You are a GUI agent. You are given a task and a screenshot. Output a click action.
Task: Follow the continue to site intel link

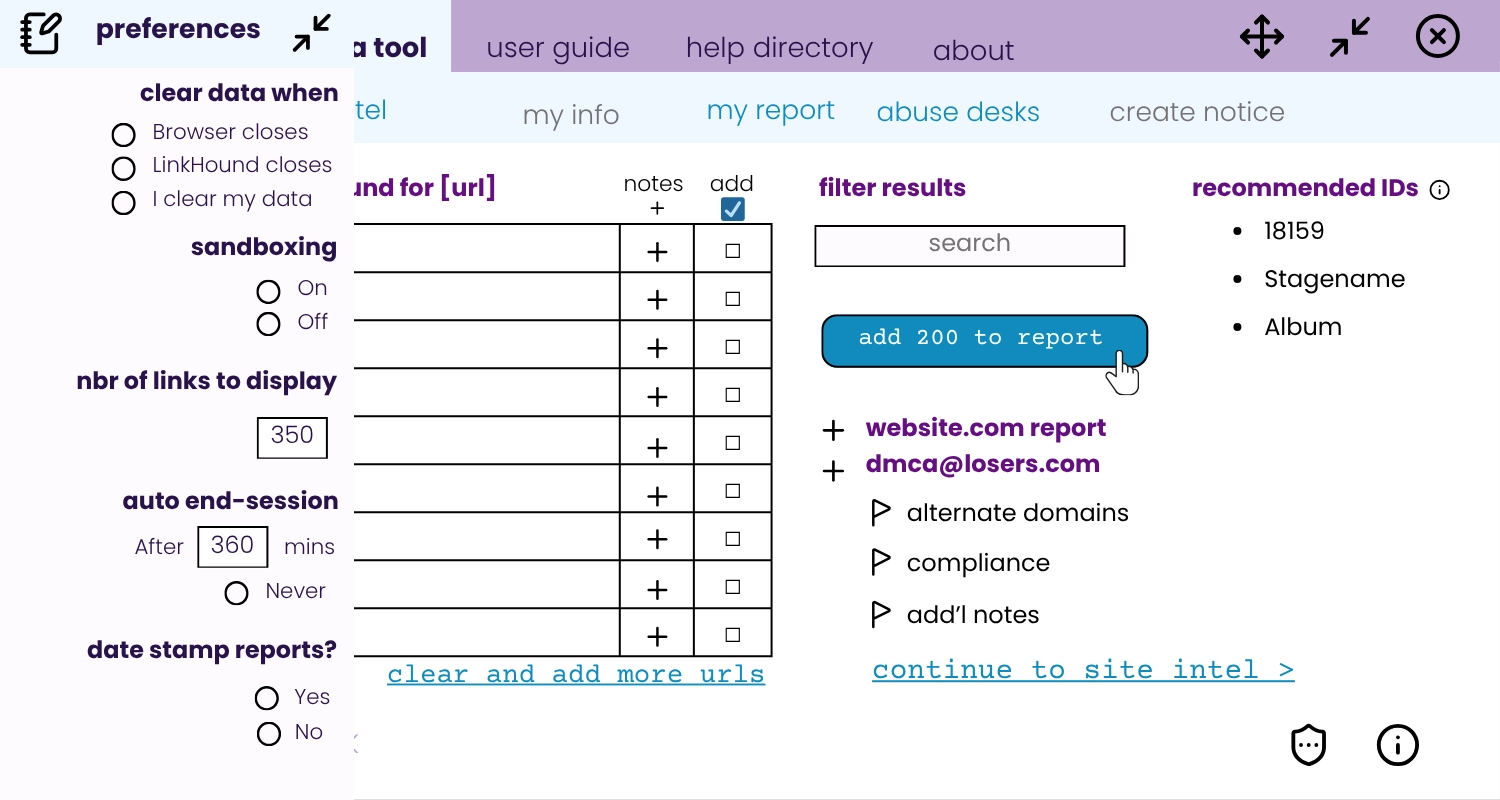[1083, 670]
